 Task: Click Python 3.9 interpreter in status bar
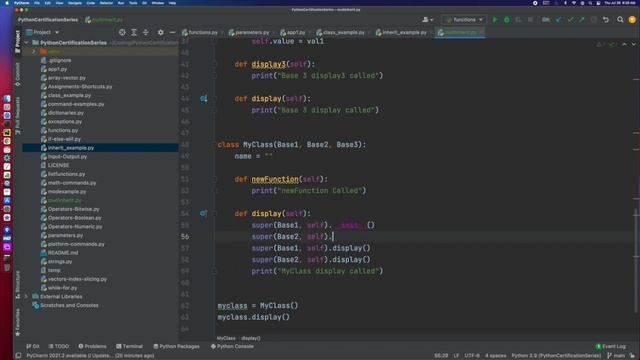click(x=556, y=356)
